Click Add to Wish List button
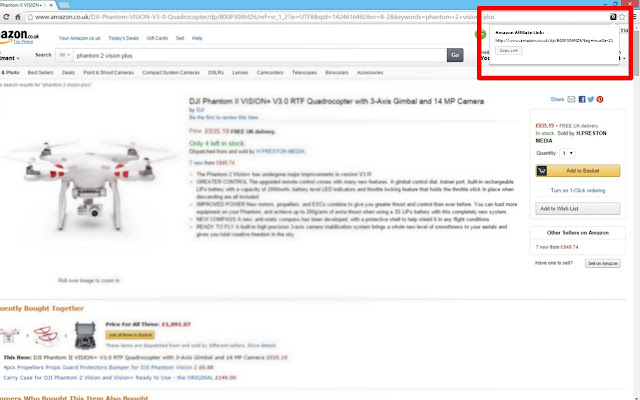This screenshot has height=400, width=640. pyautogui.click(x=578, y=209)
